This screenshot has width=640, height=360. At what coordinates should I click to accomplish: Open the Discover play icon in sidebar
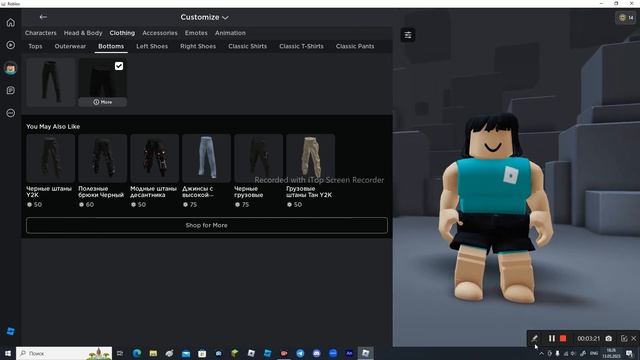click(11, 45)
